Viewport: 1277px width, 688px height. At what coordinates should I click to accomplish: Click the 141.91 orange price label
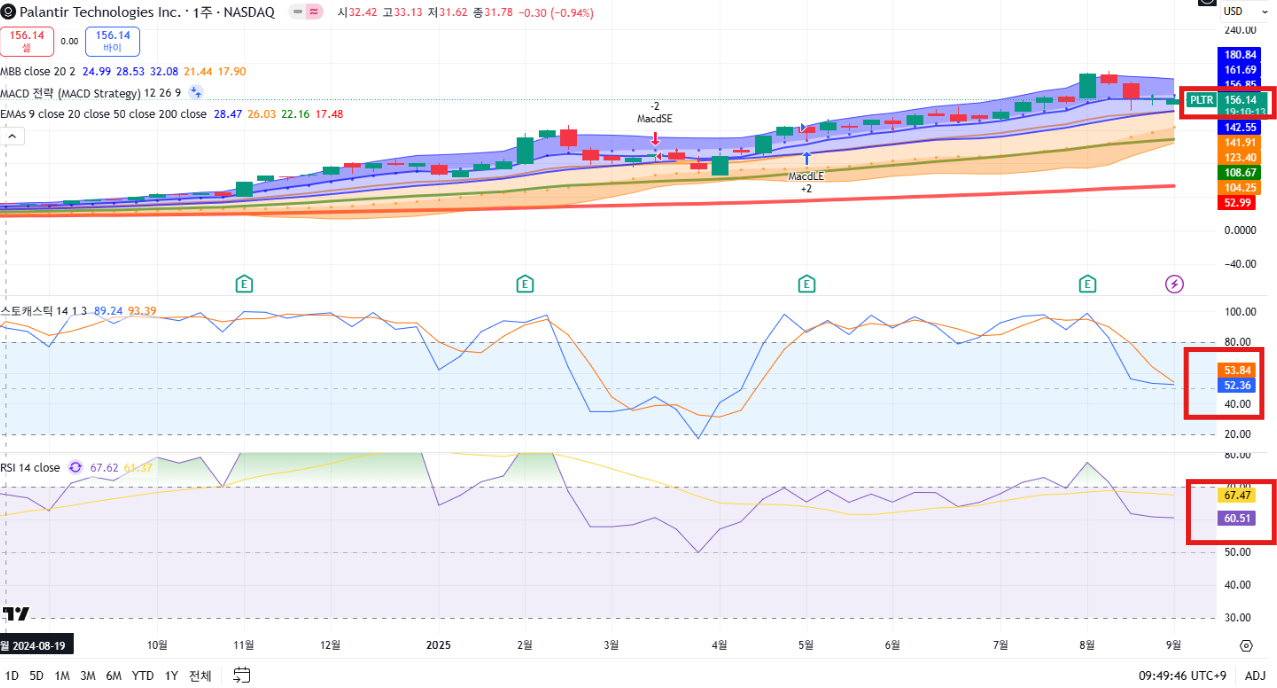(x=1240, y=143)
